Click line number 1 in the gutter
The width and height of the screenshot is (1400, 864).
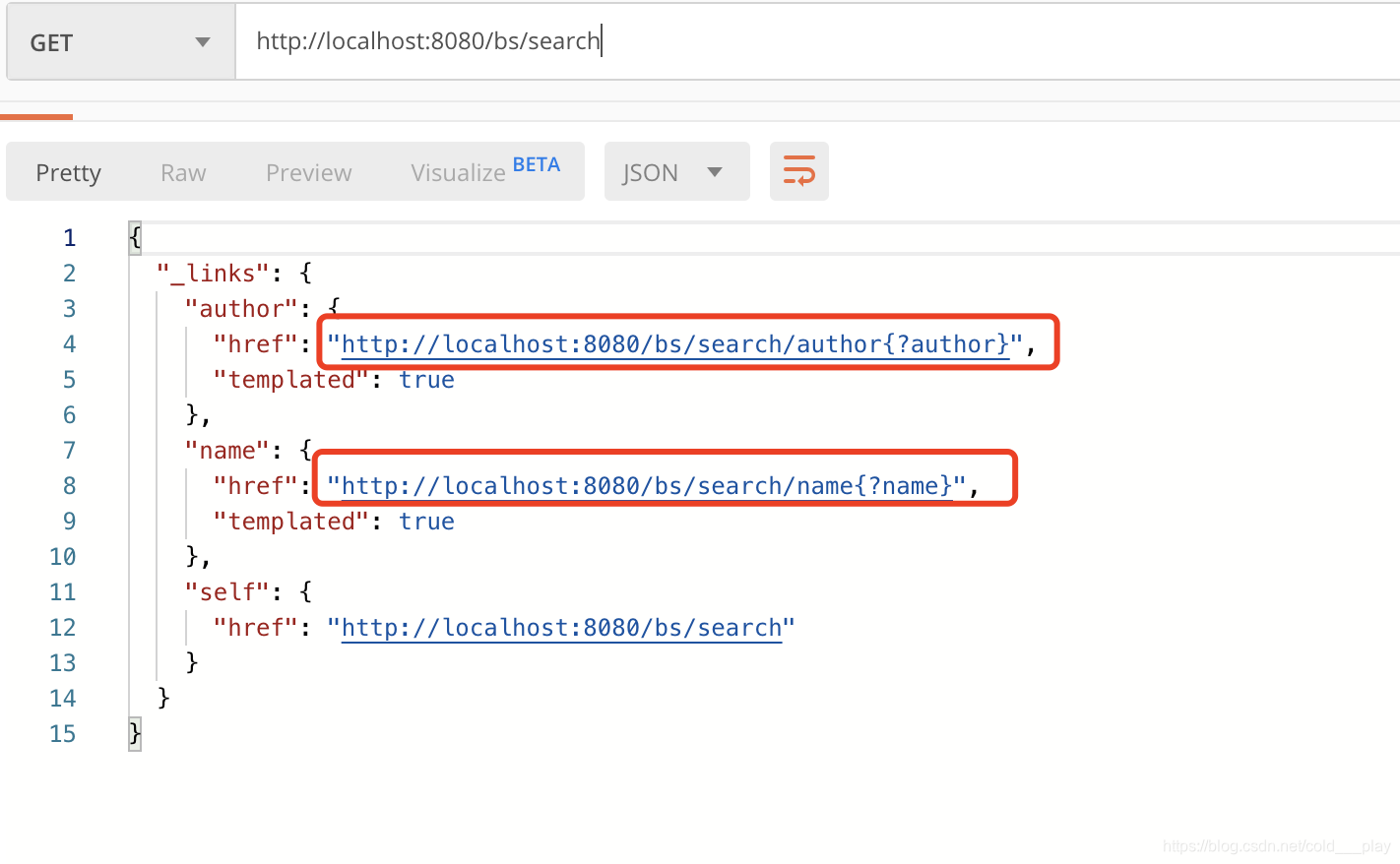(x=69, y=237)
